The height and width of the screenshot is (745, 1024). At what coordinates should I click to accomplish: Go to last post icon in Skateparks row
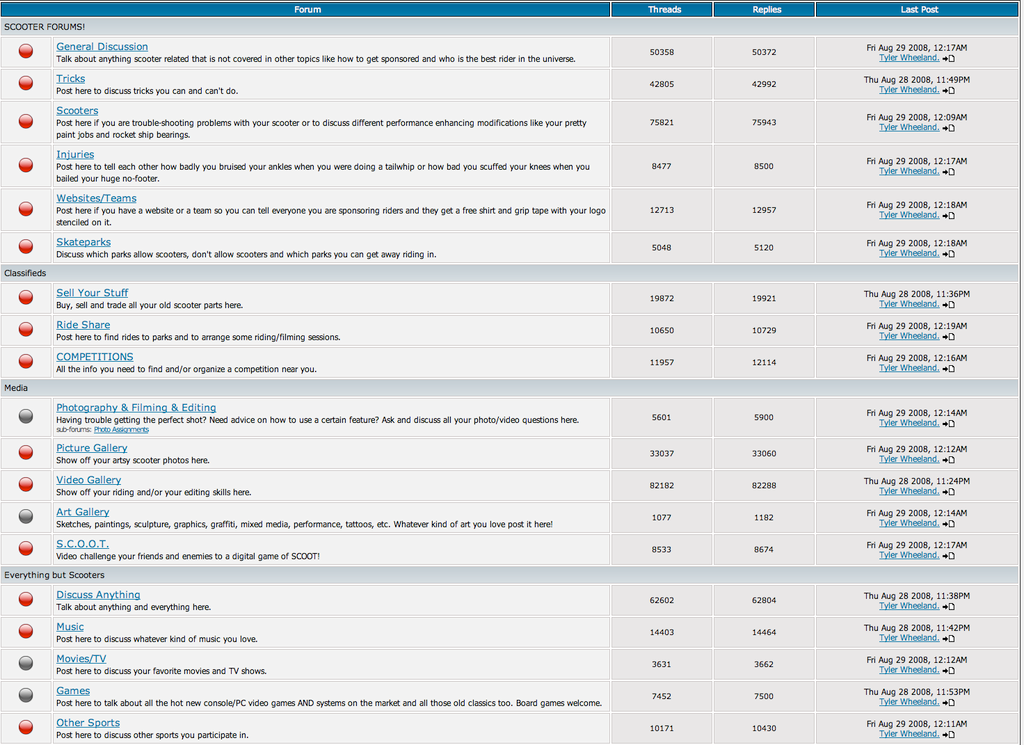pyautogui.click(x=948, y=254)
